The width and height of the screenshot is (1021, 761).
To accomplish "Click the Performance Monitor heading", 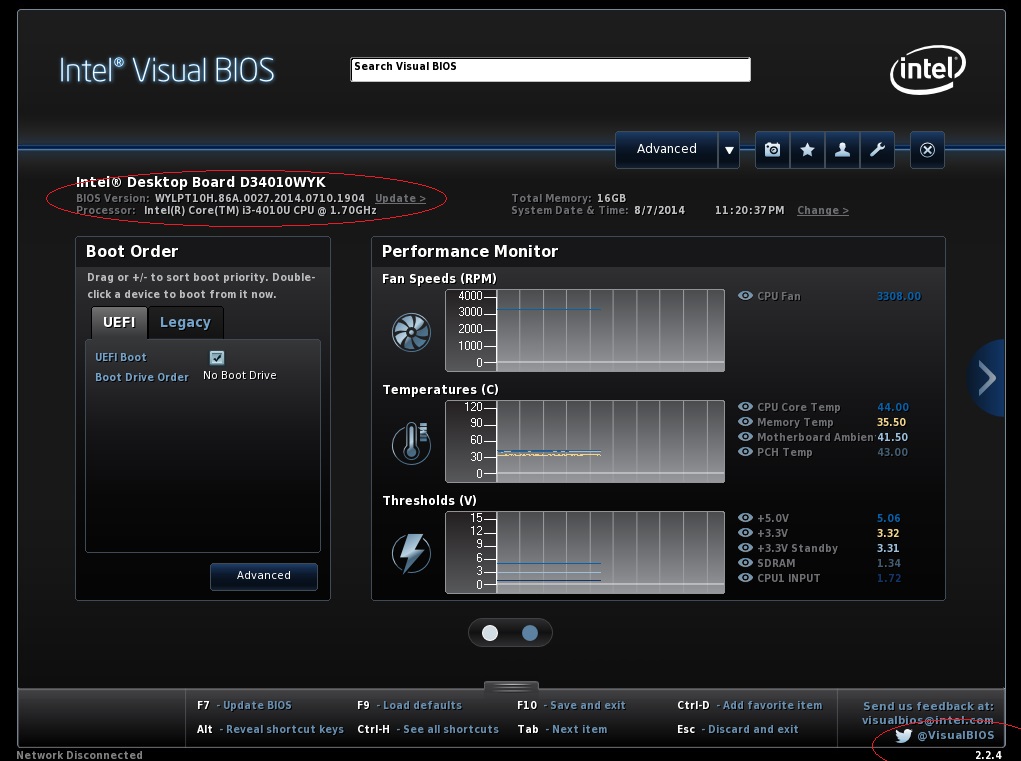I will coord(470,251).
